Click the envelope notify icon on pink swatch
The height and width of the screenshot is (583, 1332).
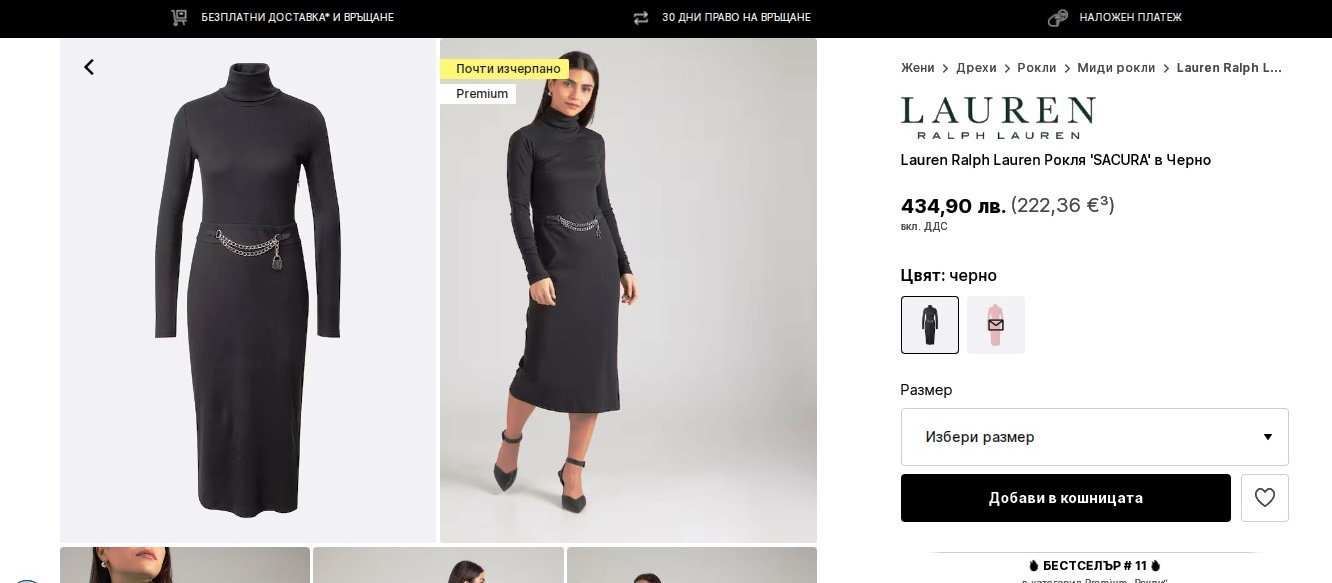coord(995,325)
